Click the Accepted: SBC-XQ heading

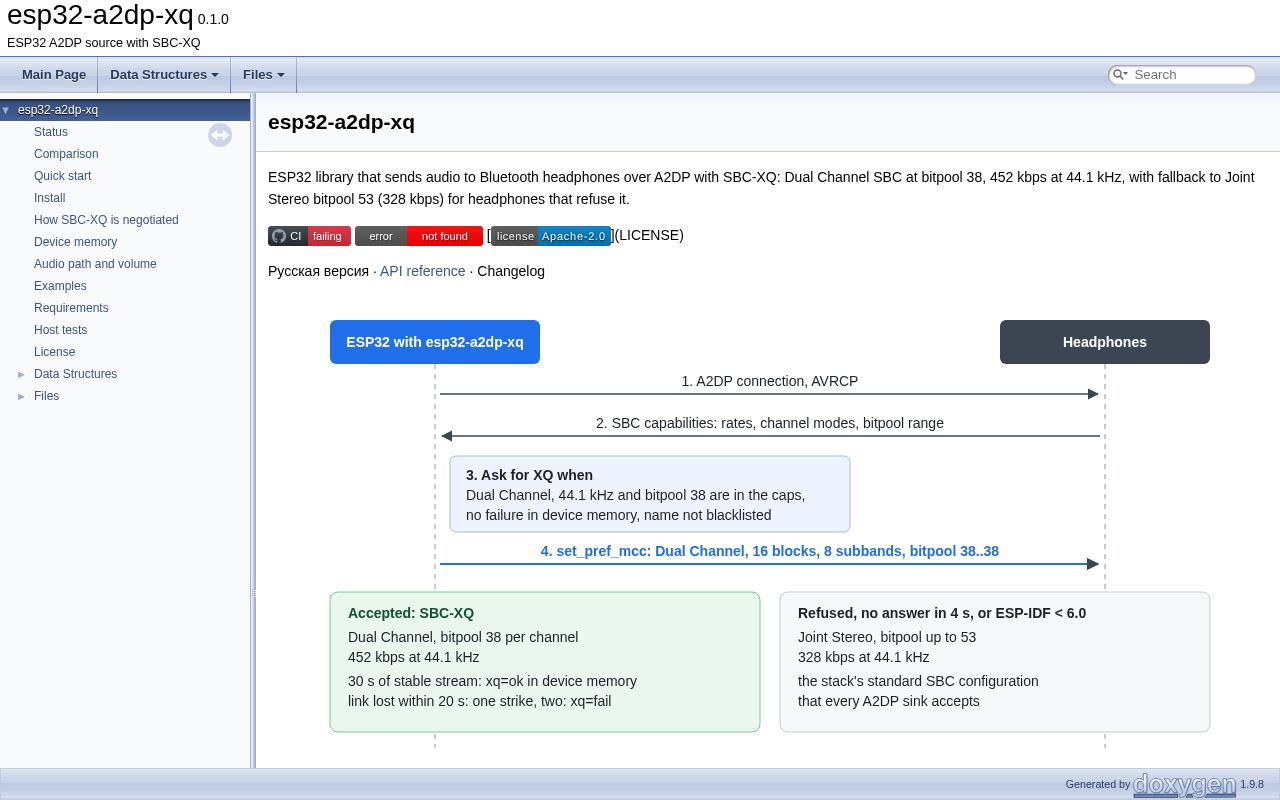411,613
